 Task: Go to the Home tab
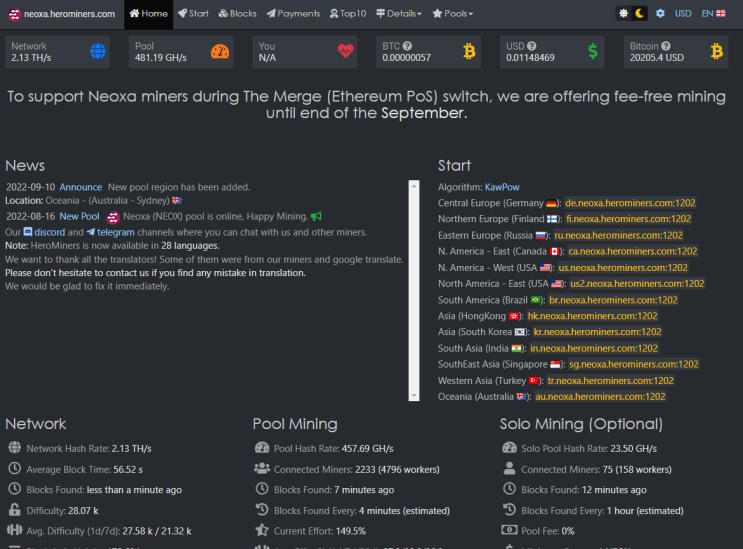coord(148,14)
